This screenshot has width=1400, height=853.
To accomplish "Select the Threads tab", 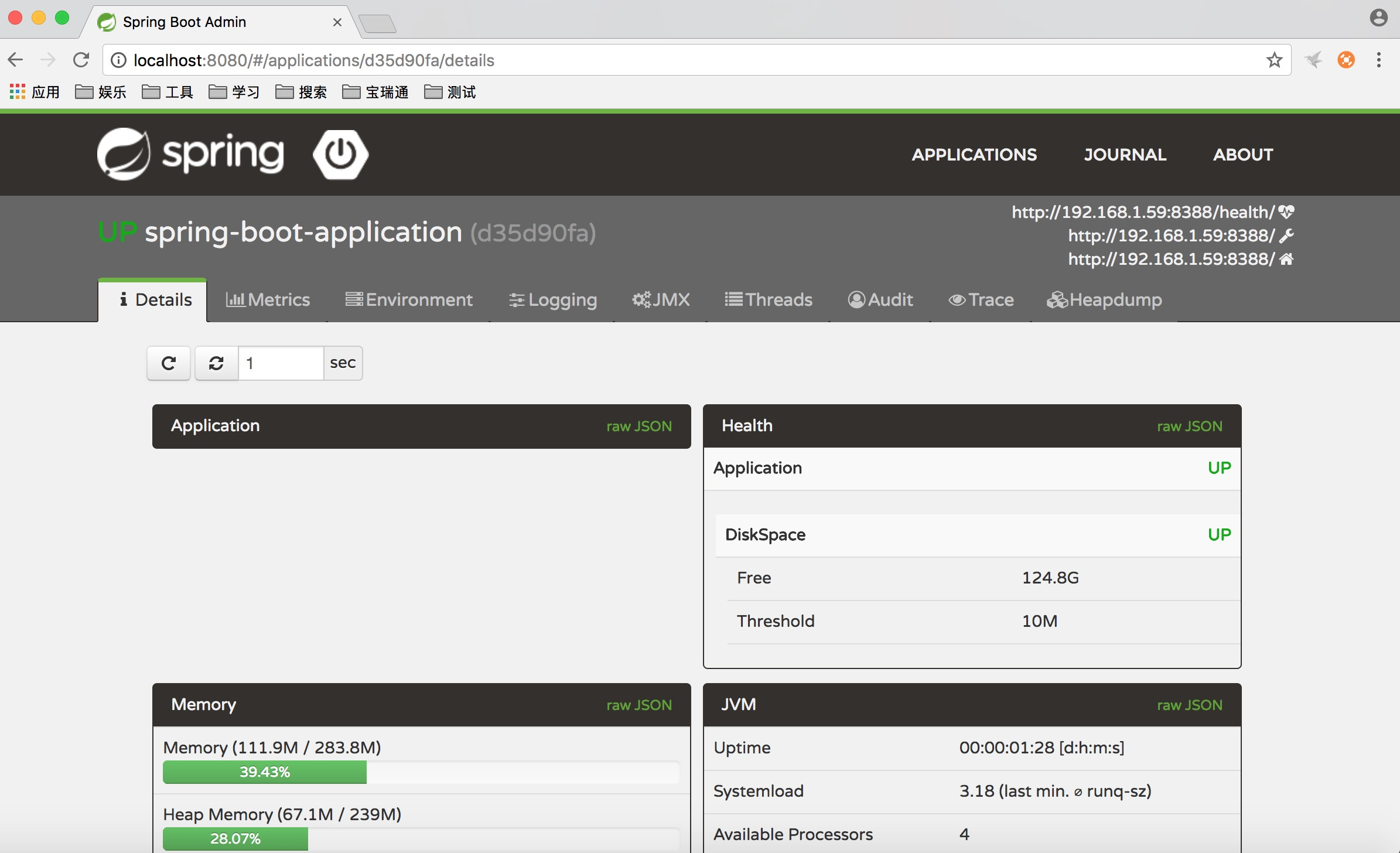I will 769,300.
